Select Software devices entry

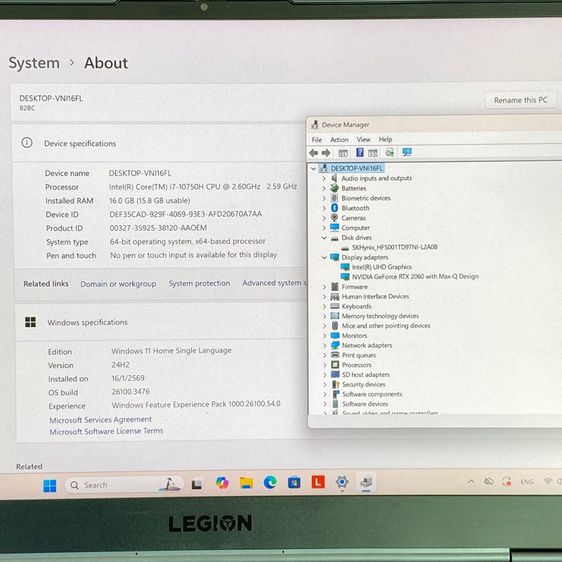365,404
